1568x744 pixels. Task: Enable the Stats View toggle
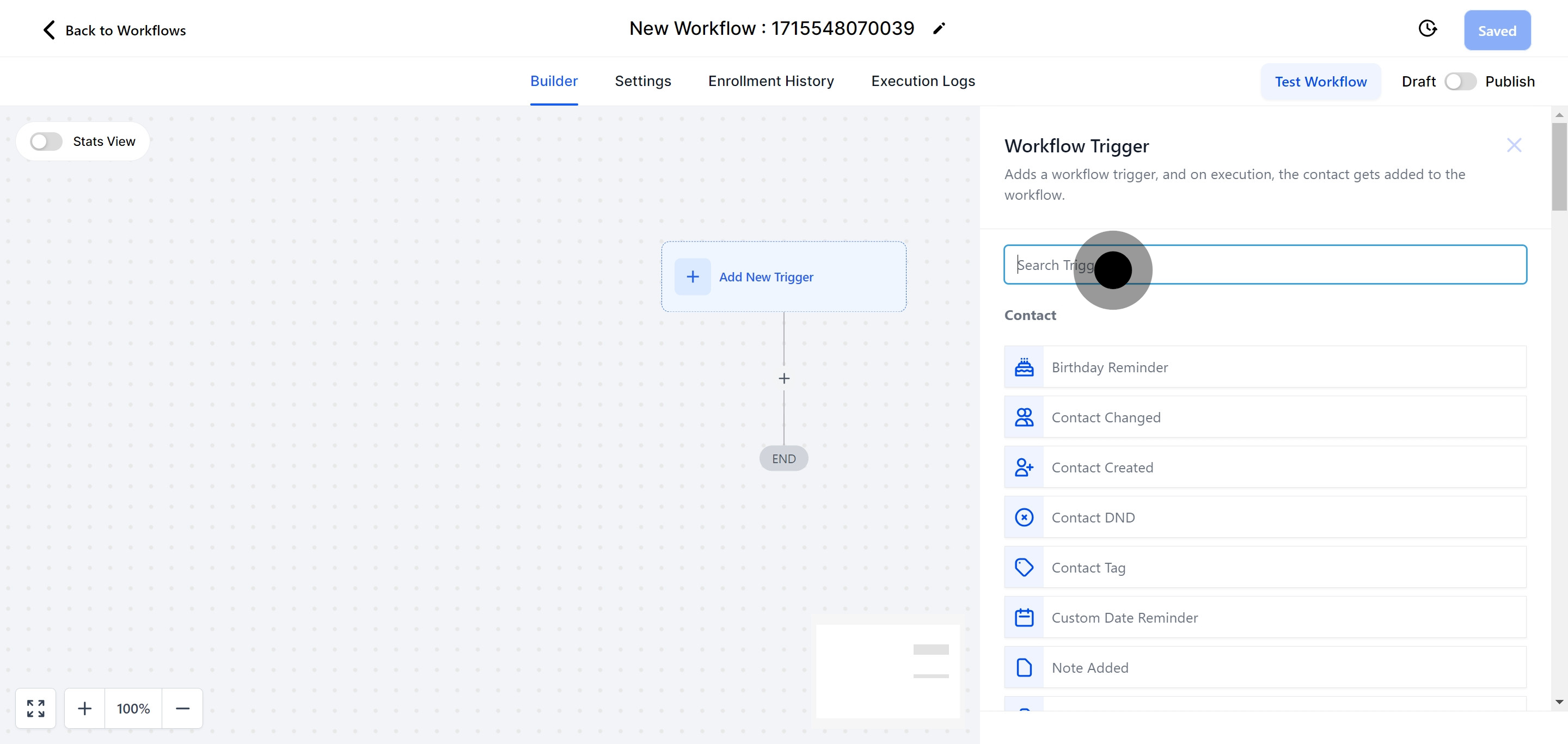pos(46,142)
